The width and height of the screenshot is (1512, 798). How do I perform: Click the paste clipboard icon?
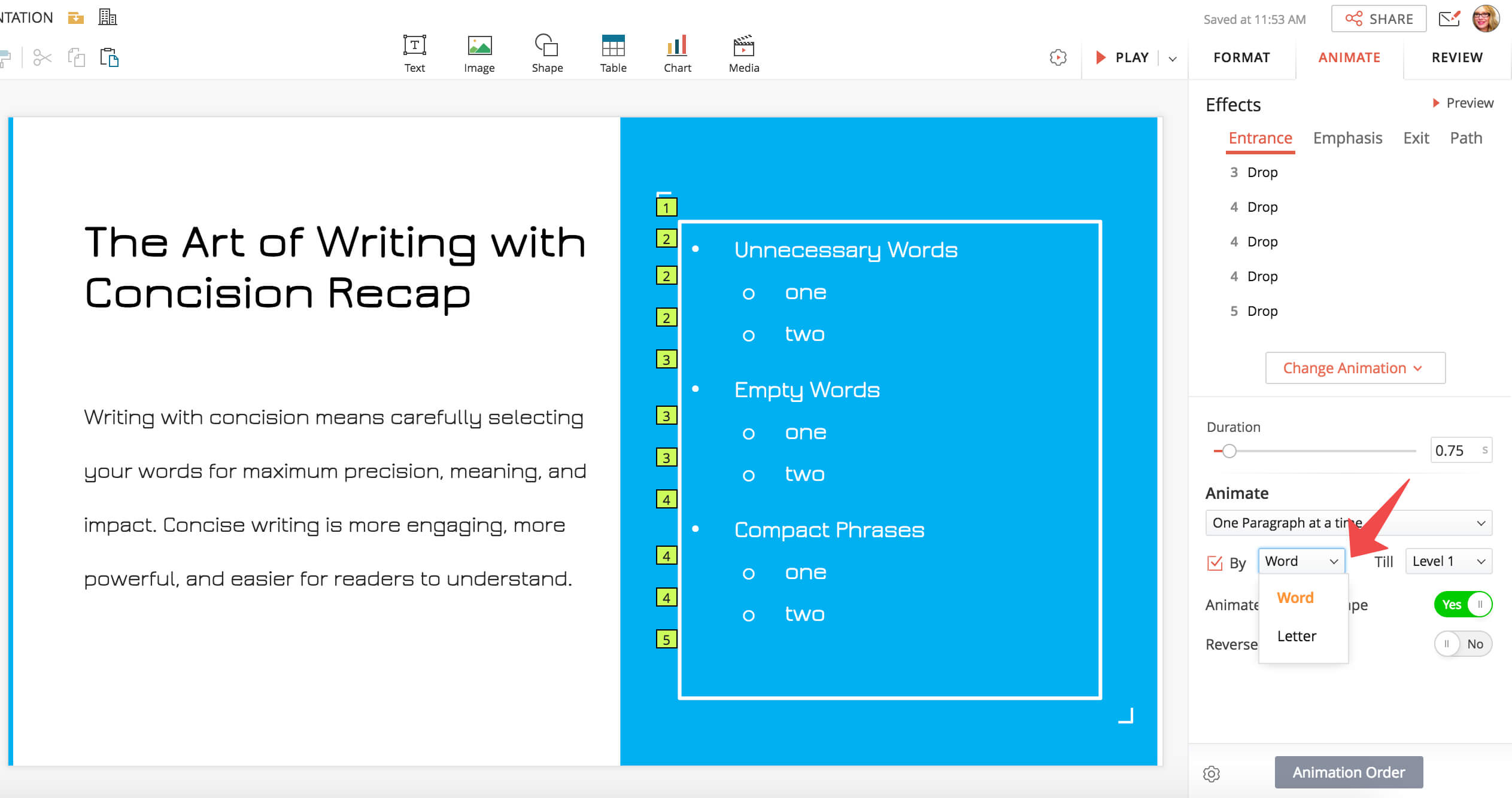click(109, 57)
